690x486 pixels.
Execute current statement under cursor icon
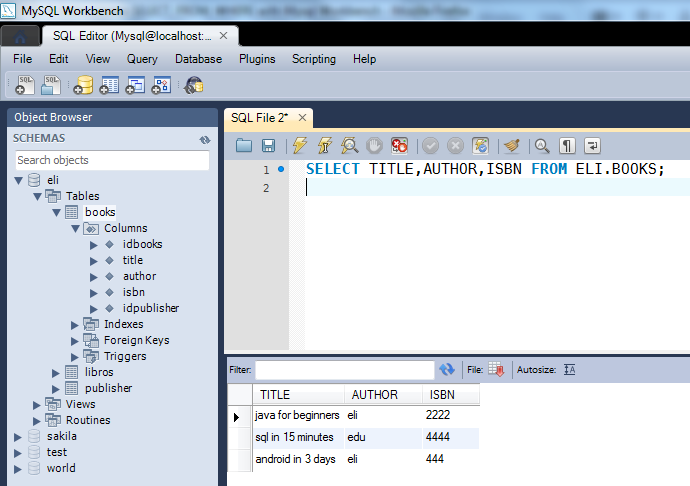[325, 145]
